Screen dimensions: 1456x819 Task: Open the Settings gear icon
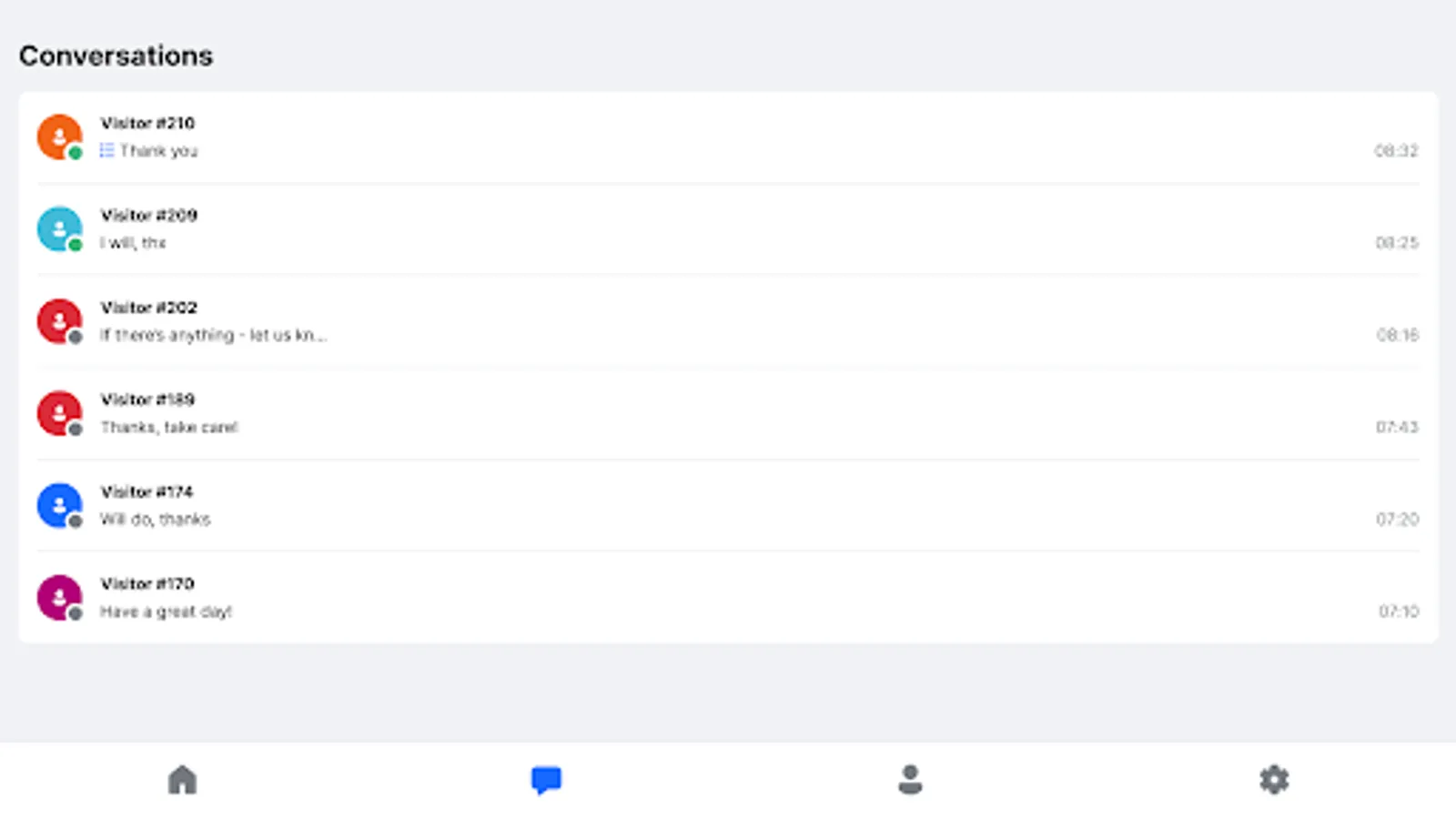coord(1274,780)
